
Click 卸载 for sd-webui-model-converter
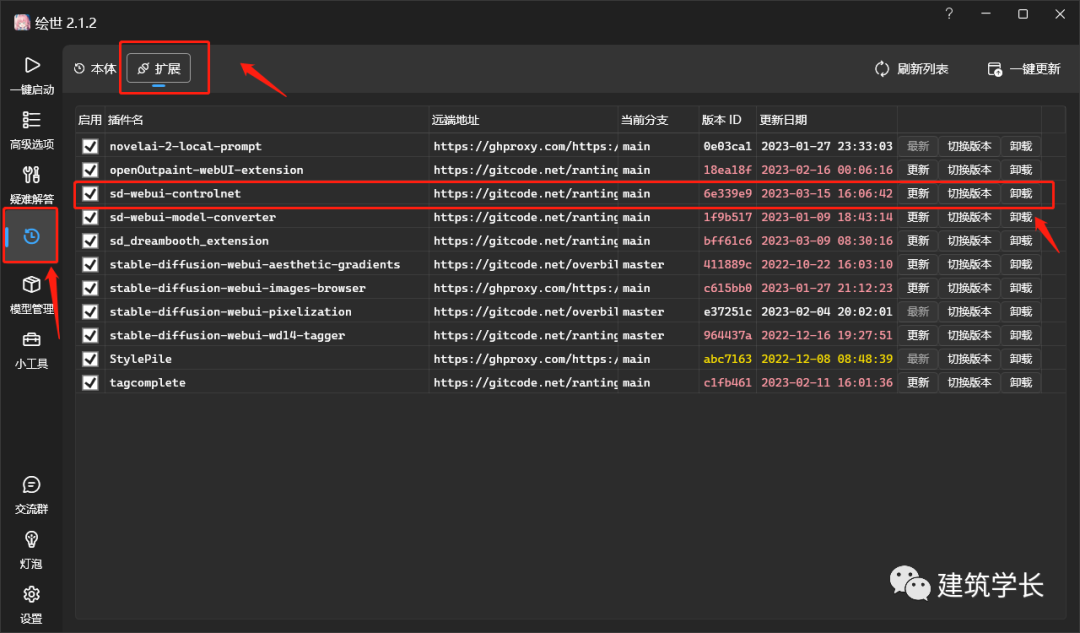click(1021, 217)
